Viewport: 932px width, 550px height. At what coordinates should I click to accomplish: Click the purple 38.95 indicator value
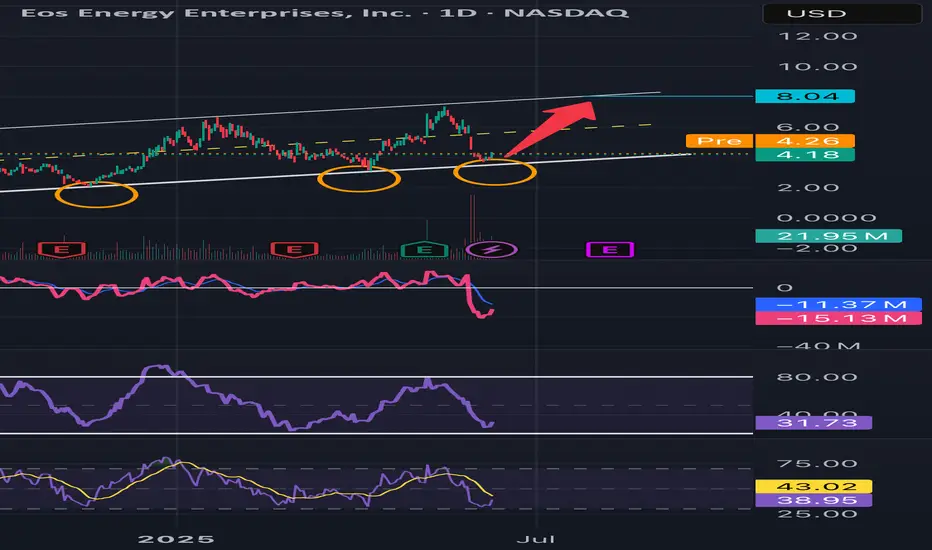[813, 500]
